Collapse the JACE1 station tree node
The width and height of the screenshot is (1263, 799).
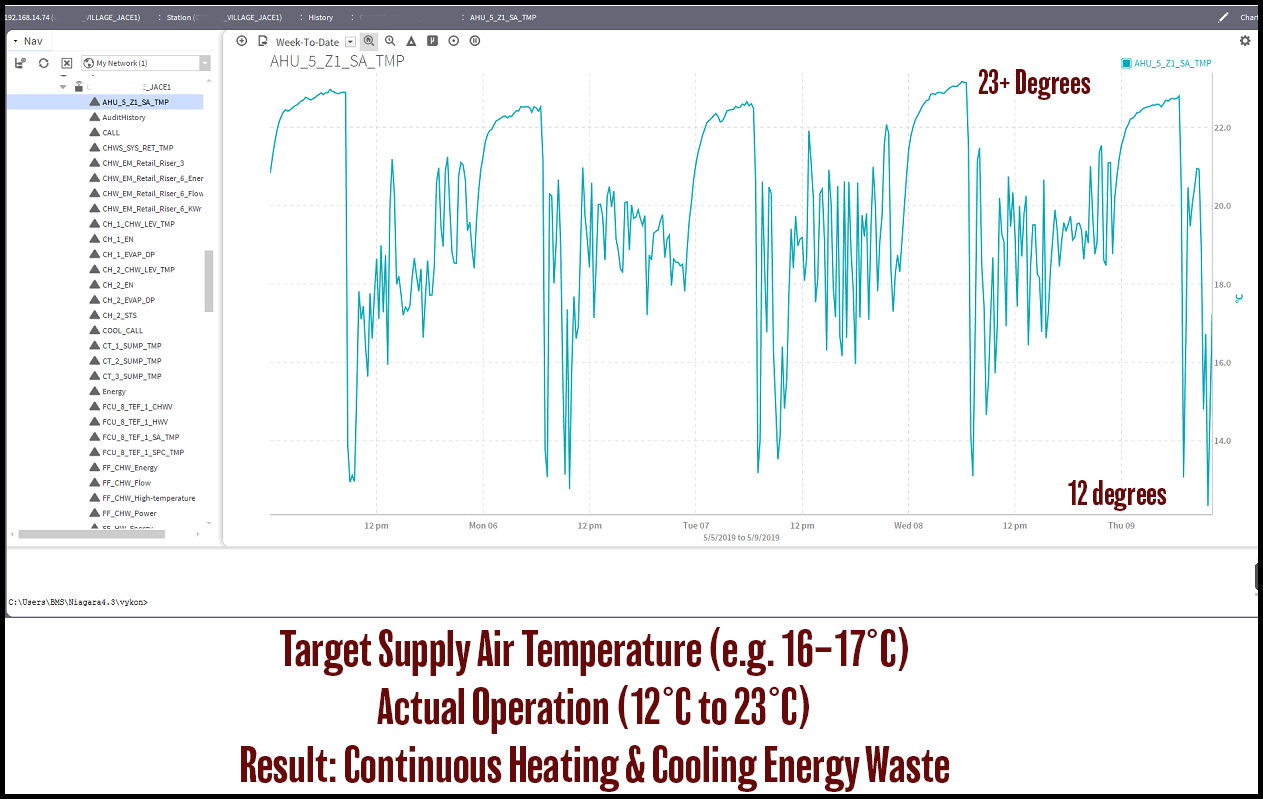click(62, 87)
